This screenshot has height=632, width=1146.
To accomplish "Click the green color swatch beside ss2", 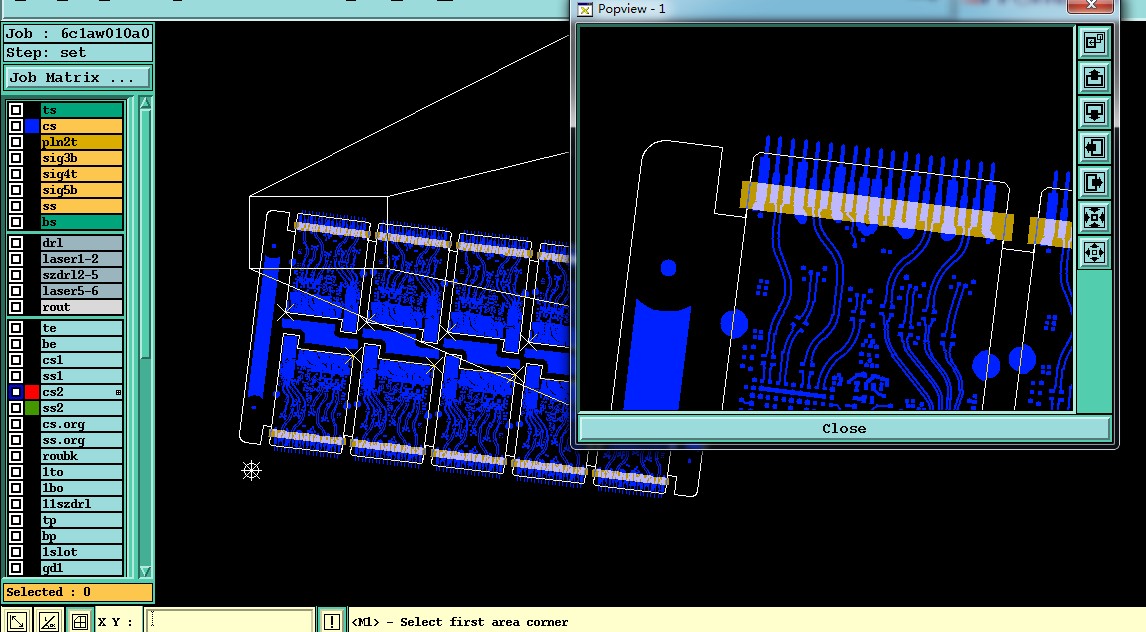I will [32, 408].
